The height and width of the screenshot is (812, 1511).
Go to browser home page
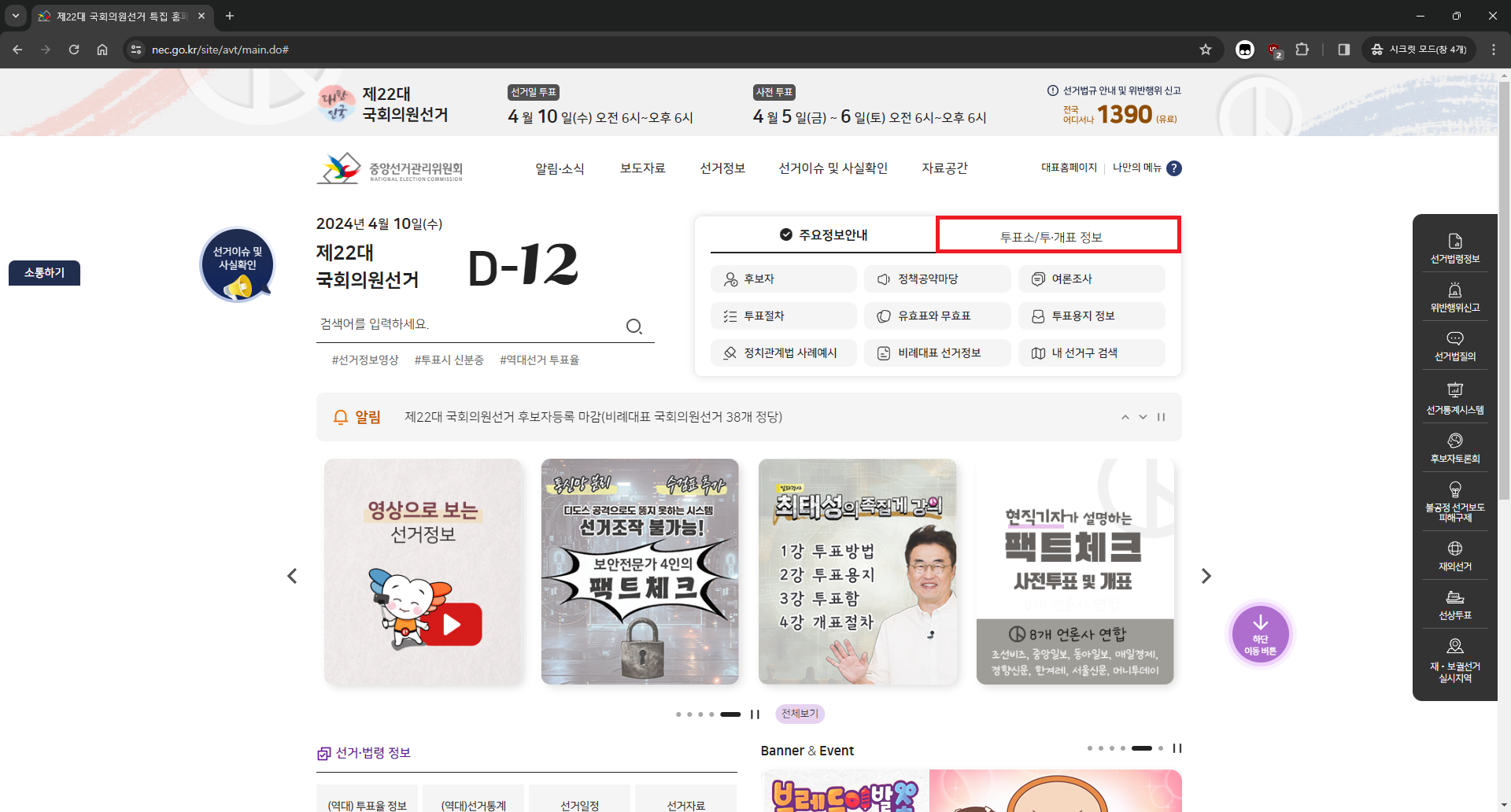[x=102, y=50]
